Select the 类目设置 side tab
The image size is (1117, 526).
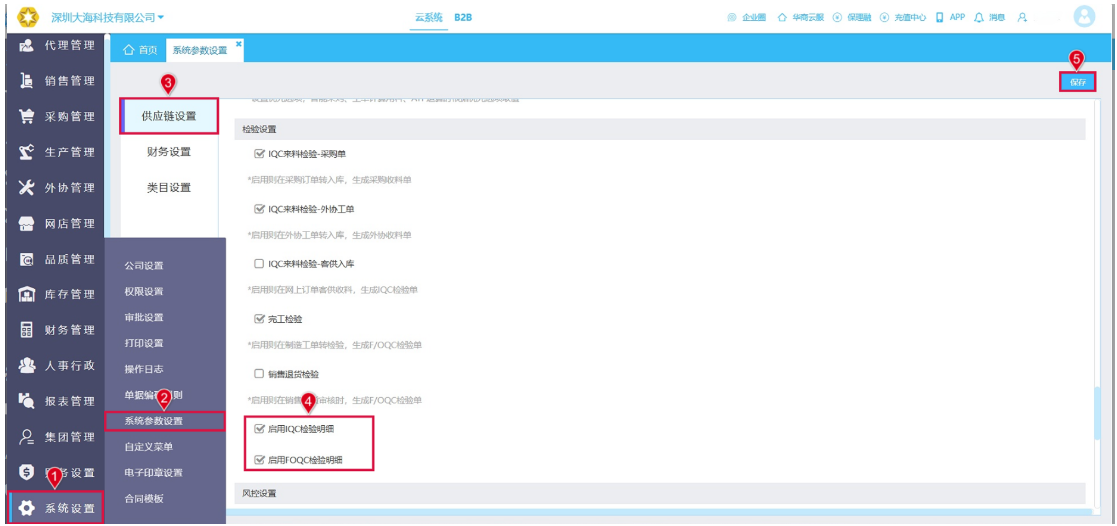click(169, 188)
